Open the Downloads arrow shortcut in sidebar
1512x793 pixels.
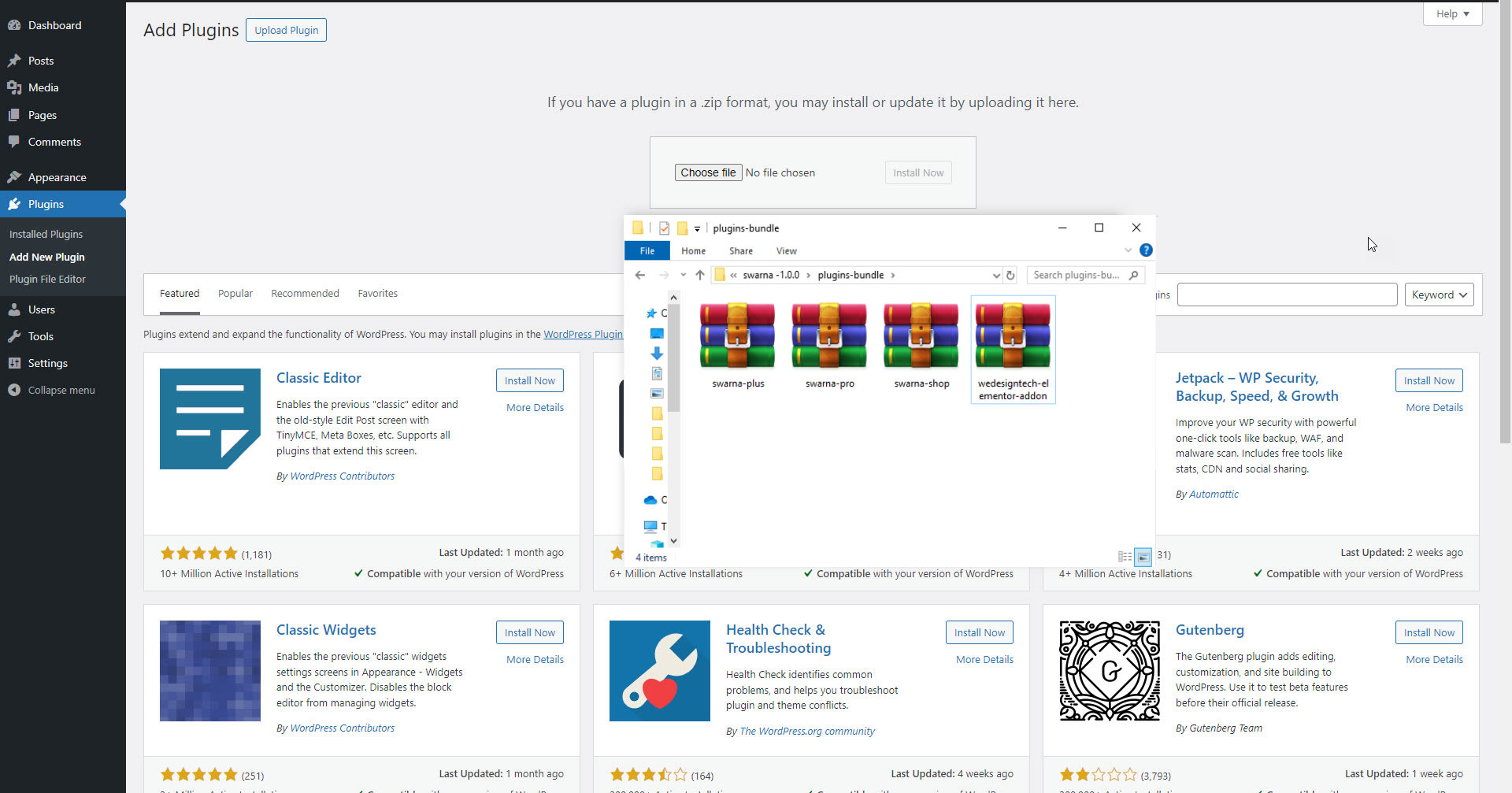[657, 354]
